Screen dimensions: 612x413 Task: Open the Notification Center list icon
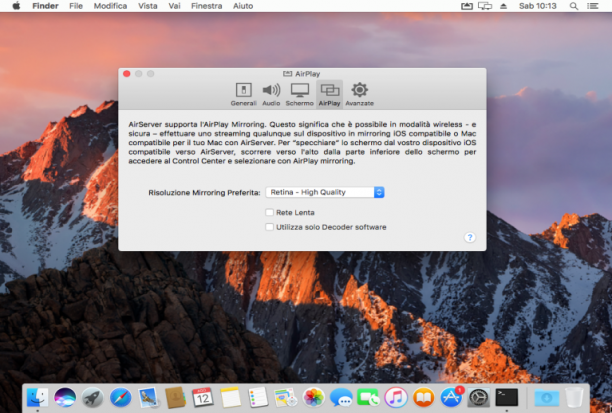(593, 6)
